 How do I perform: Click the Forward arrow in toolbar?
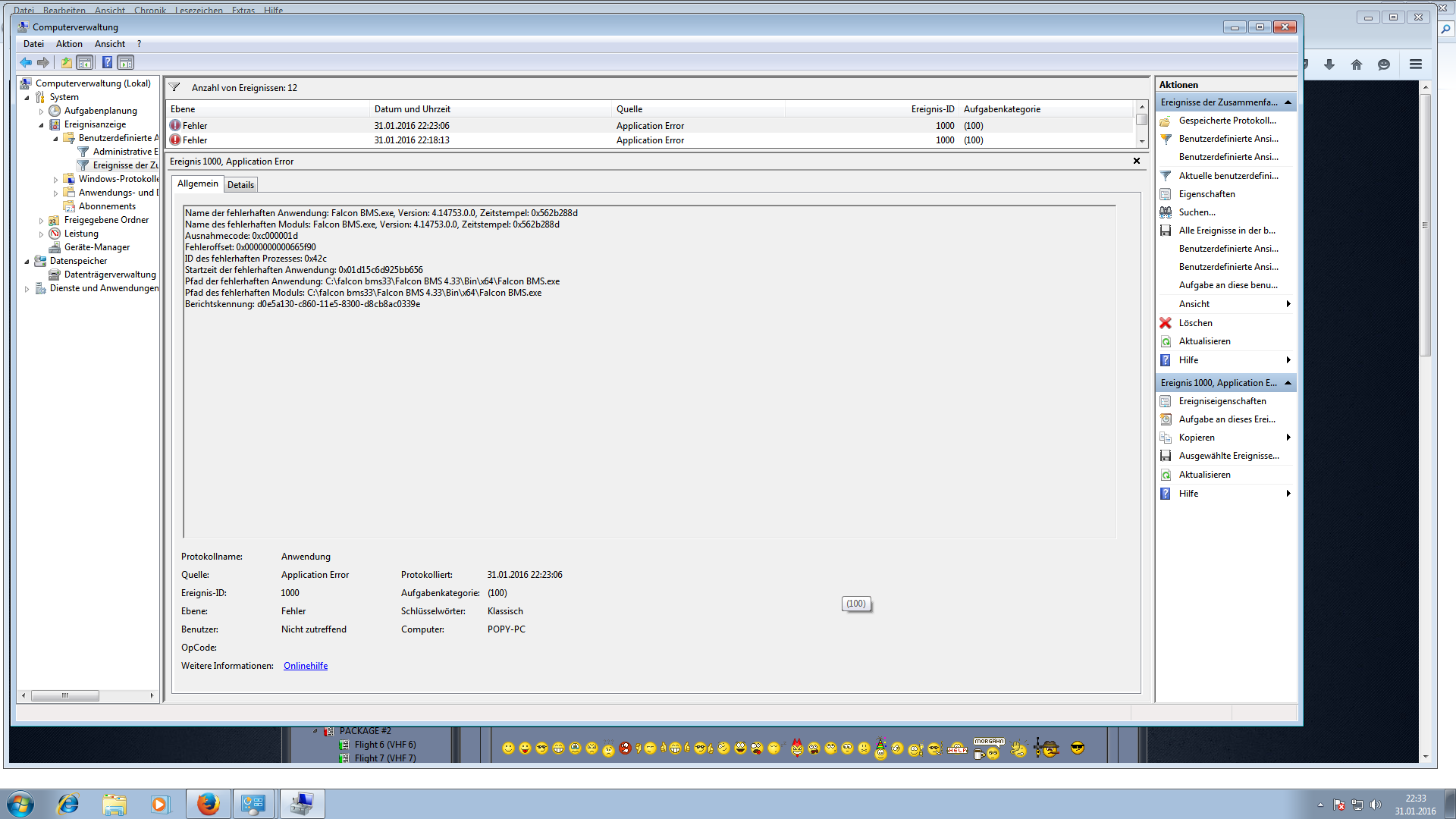tap(43, 63)
